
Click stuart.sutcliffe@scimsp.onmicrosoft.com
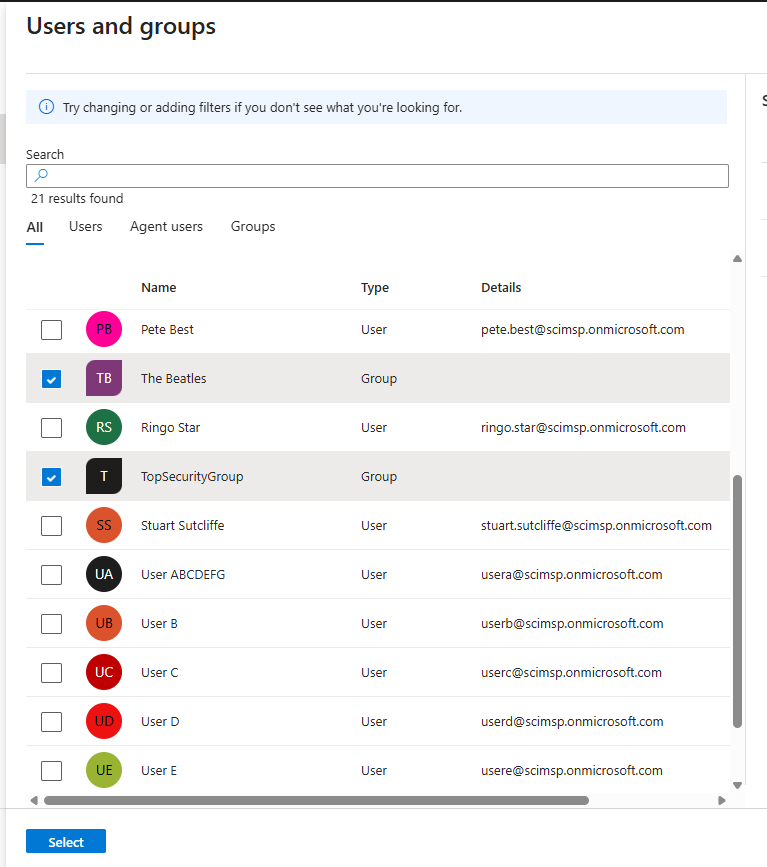[x=596, y=525]
